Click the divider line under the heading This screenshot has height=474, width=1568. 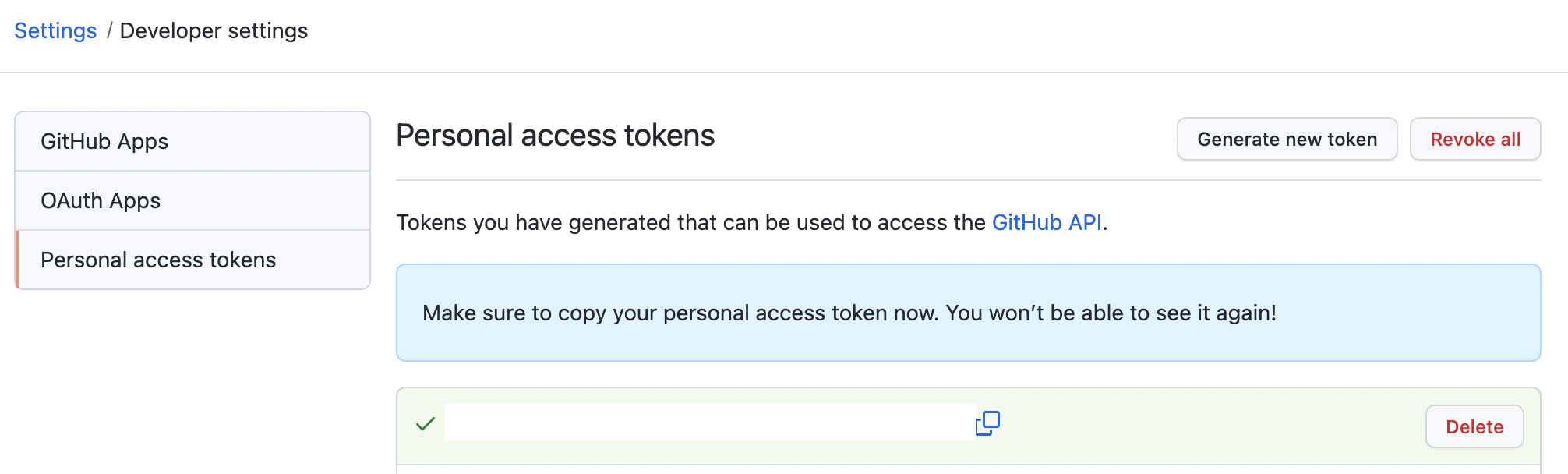(968, 180)
